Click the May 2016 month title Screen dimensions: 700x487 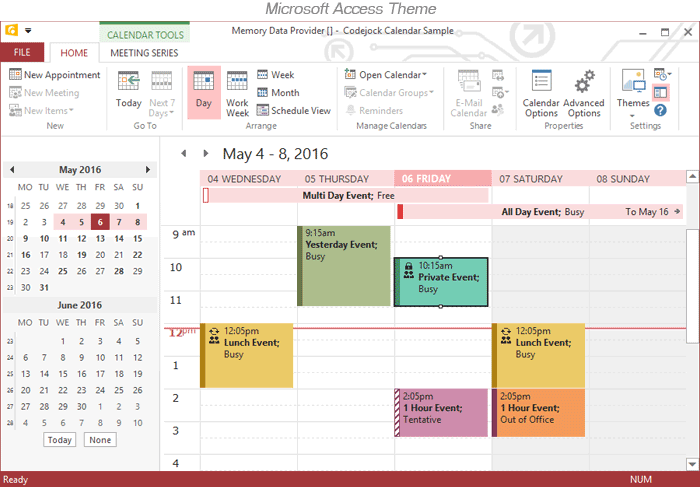pyautogui.click(x=80, y=170)
